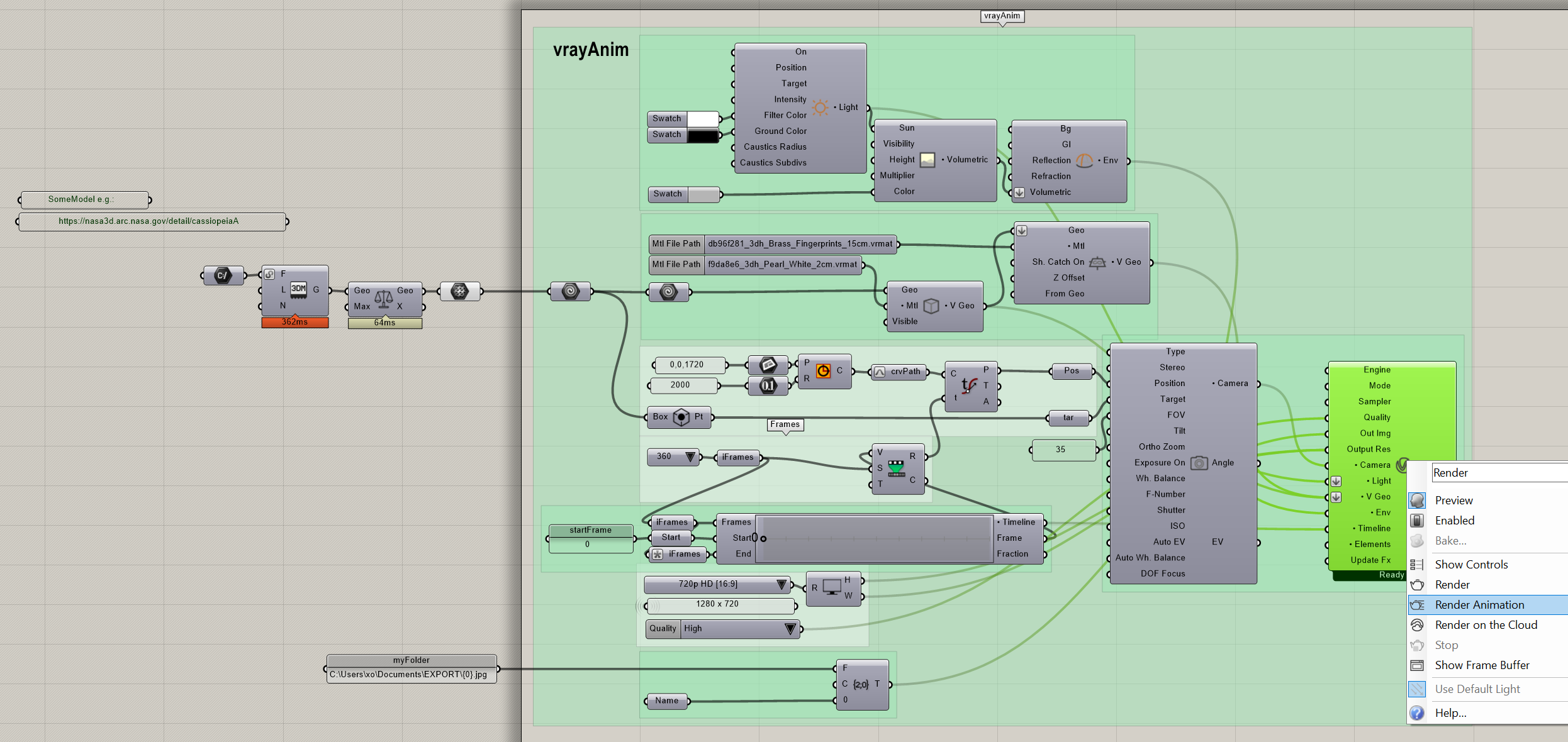Click the SomeModel e.g. panel
Screen dimensions: 1568x742
[85, 200]
